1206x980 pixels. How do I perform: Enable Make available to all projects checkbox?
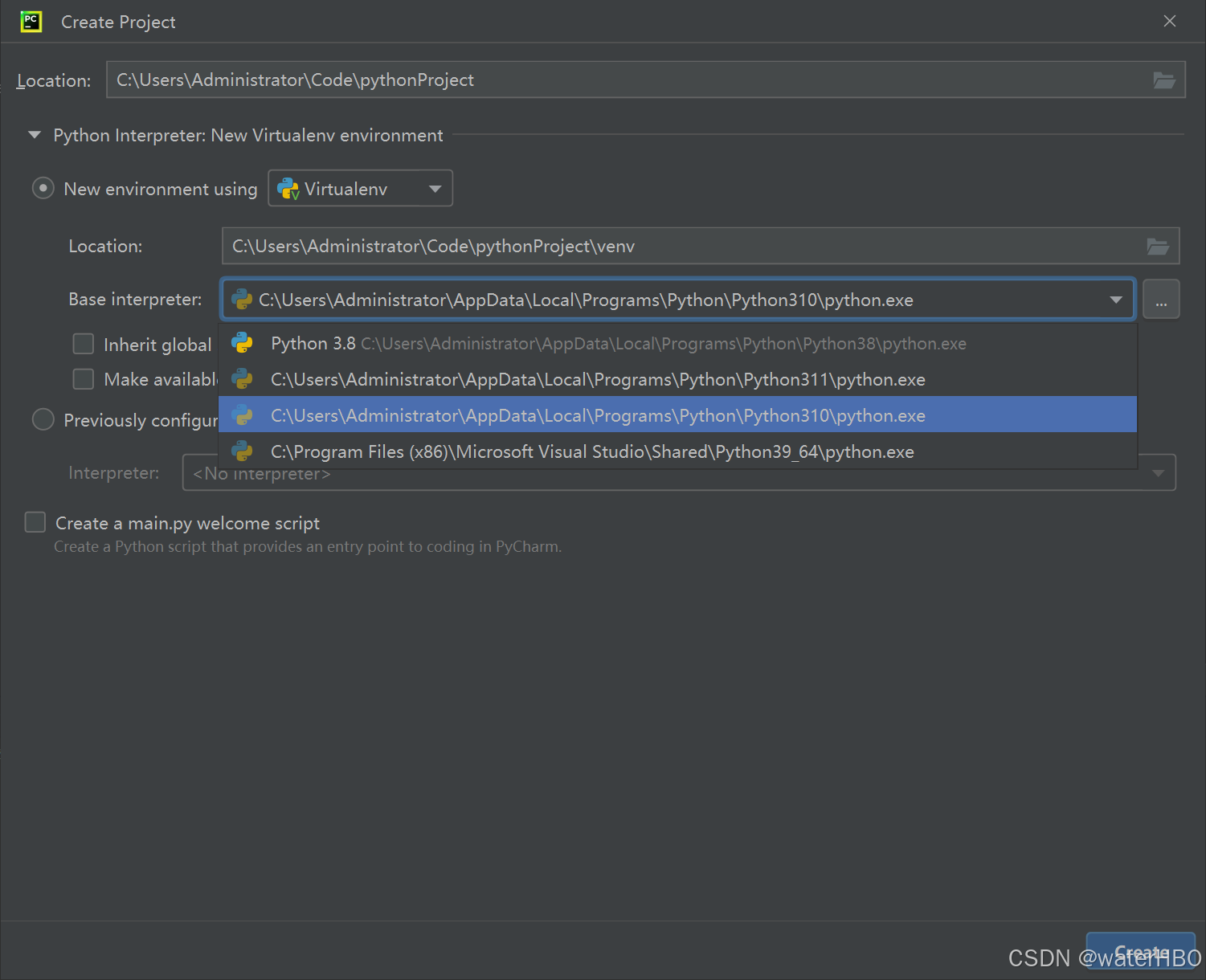[84, 379]
